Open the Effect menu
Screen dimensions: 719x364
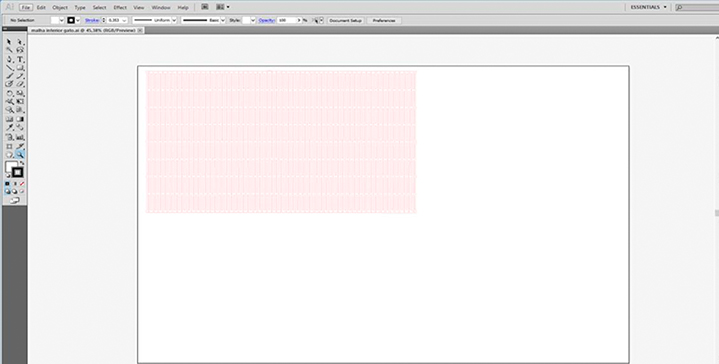coord(120,7)
